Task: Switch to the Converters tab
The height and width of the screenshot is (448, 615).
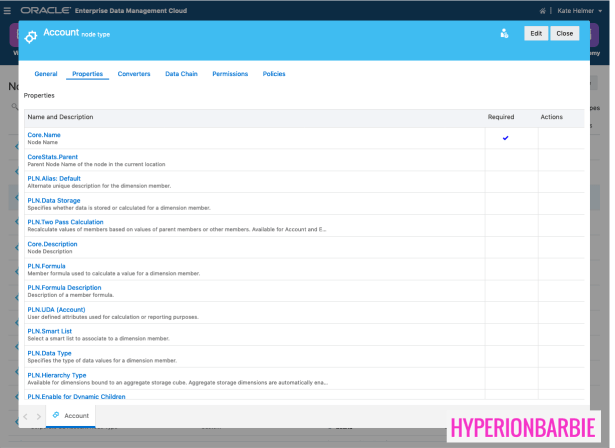Action: (x=134, y=74)
